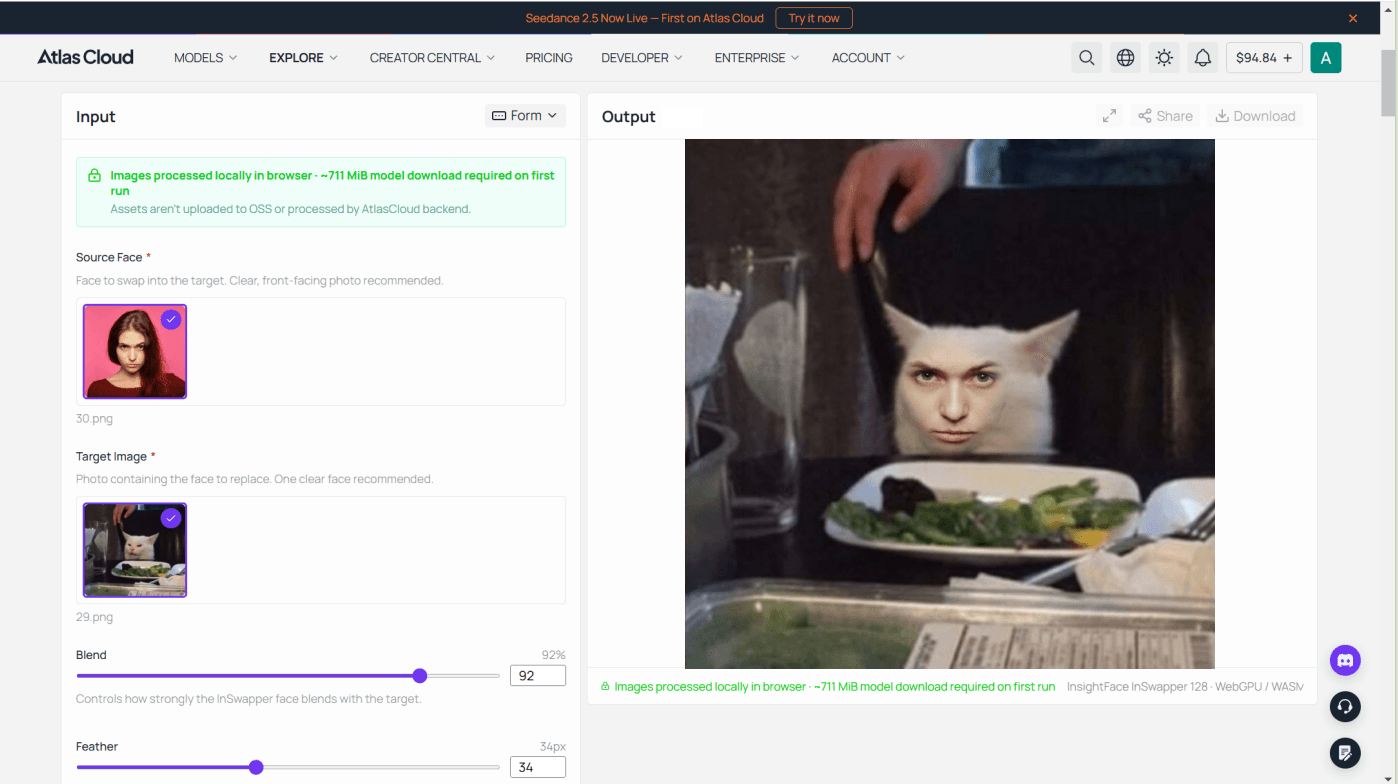Expand the ACCOUNT menu

pyautogui.click(x=868, y=58)
